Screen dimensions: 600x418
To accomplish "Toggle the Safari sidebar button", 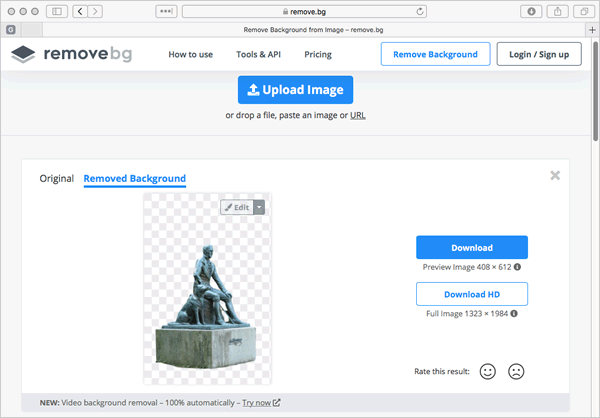I will (x=54, y=11).
